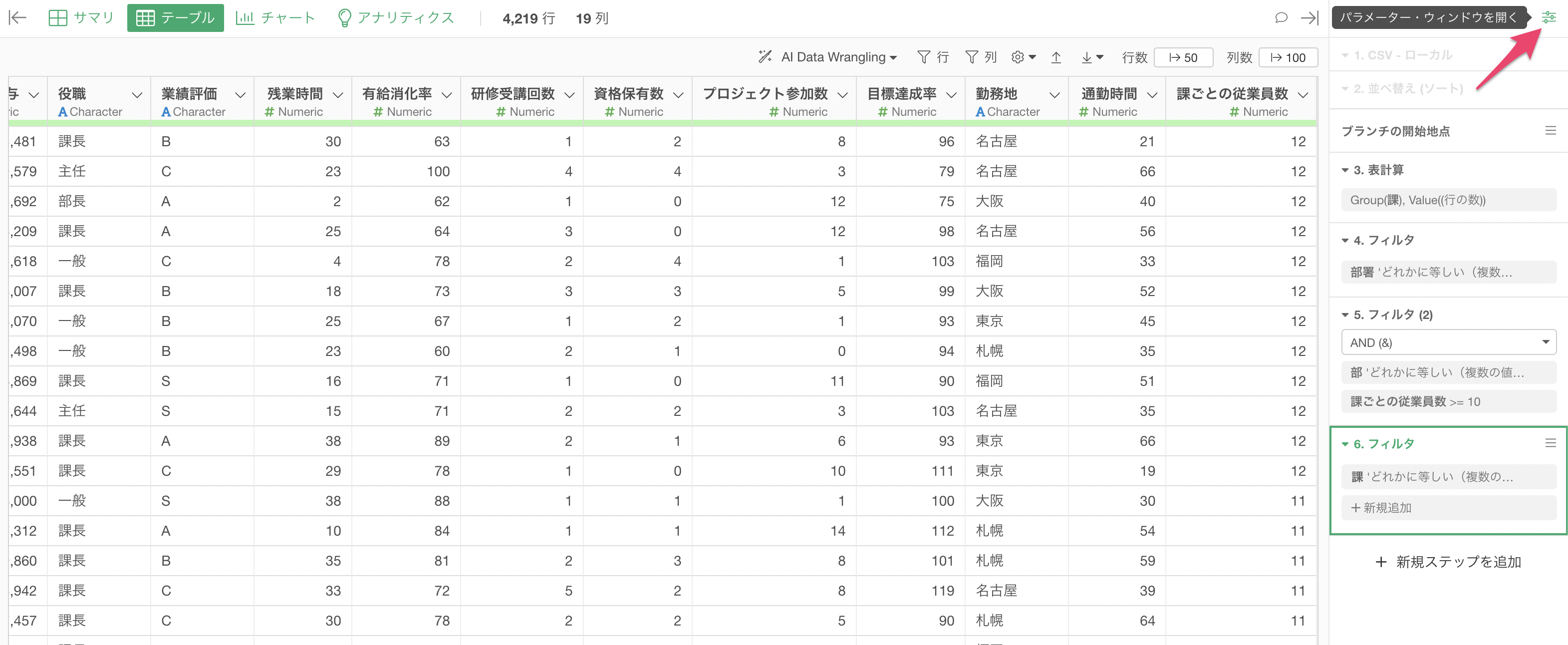Open 研修受講回数 column header menu
The image size is (1568, 645).
click(x=569, y=95)
